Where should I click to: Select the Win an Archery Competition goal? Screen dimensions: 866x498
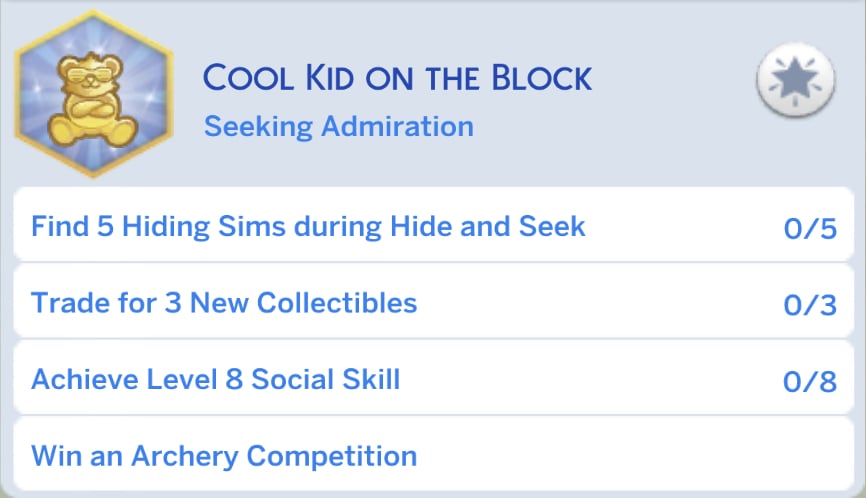coord(224,456)
